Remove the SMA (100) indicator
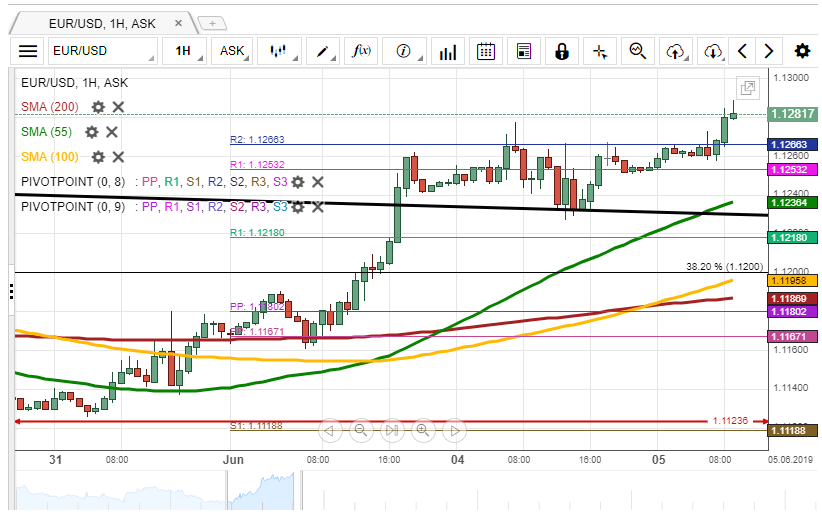 click(118, 157)
